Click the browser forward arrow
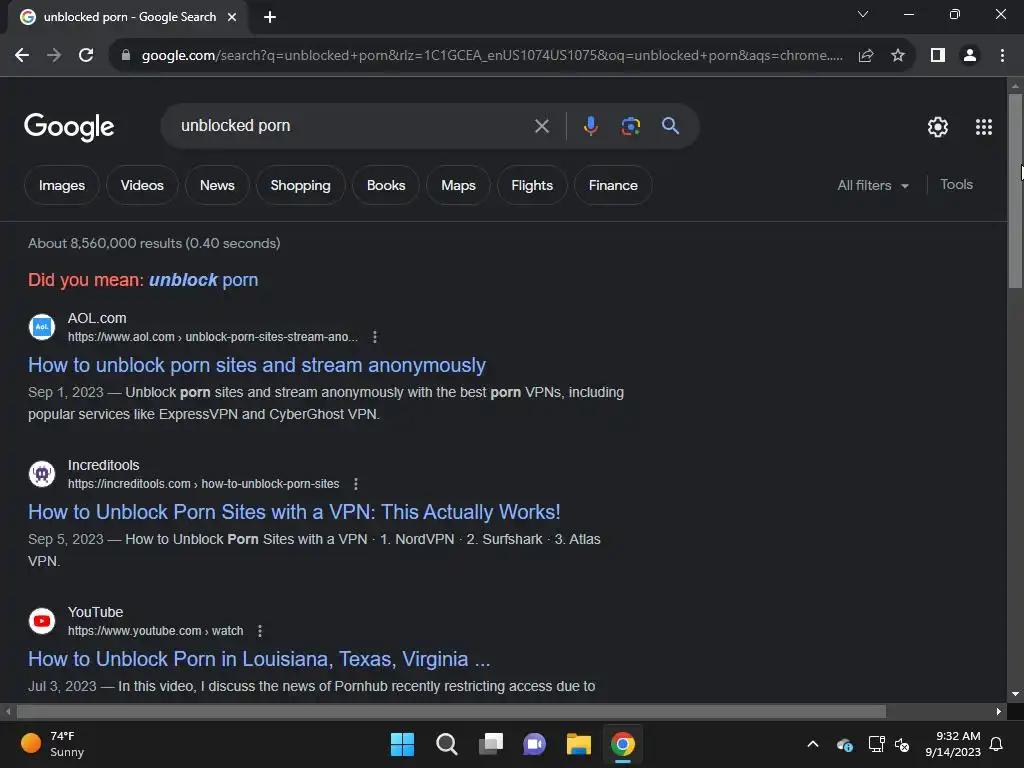The image size is (1024, 768). 54,56
